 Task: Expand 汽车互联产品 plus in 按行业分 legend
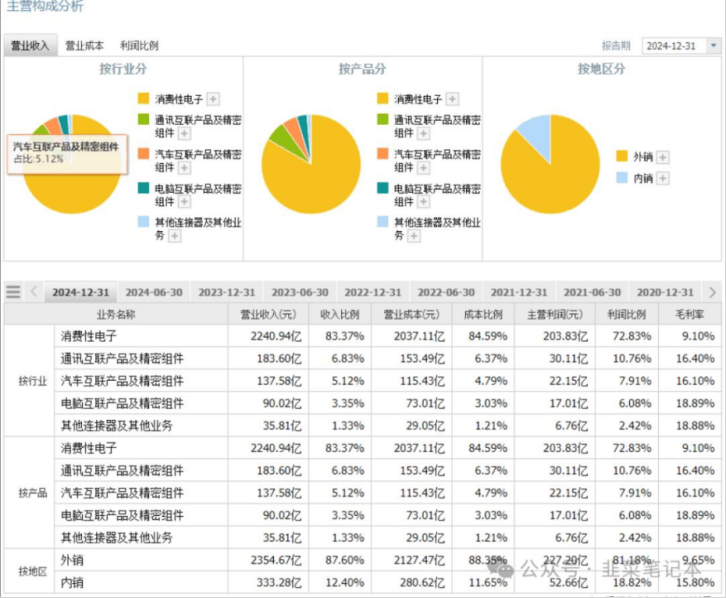pos(184,168)
